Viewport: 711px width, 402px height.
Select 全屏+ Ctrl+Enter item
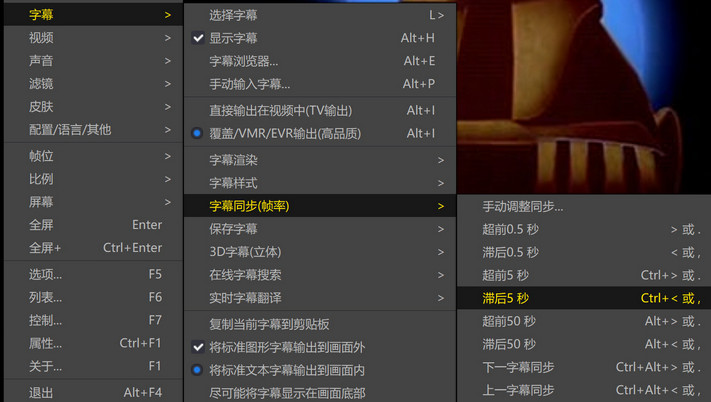[93, 248]
